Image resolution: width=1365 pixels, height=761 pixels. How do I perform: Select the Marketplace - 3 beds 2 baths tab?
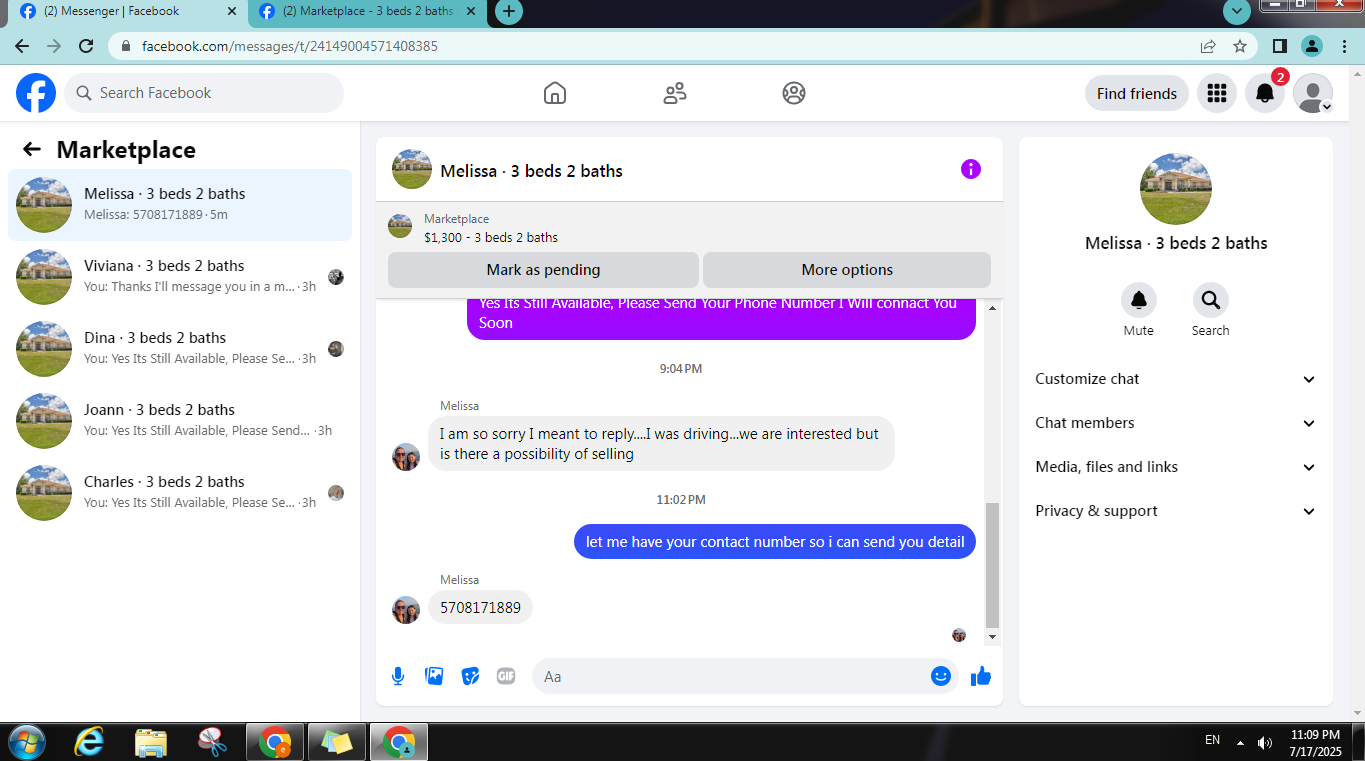(369, 11)
